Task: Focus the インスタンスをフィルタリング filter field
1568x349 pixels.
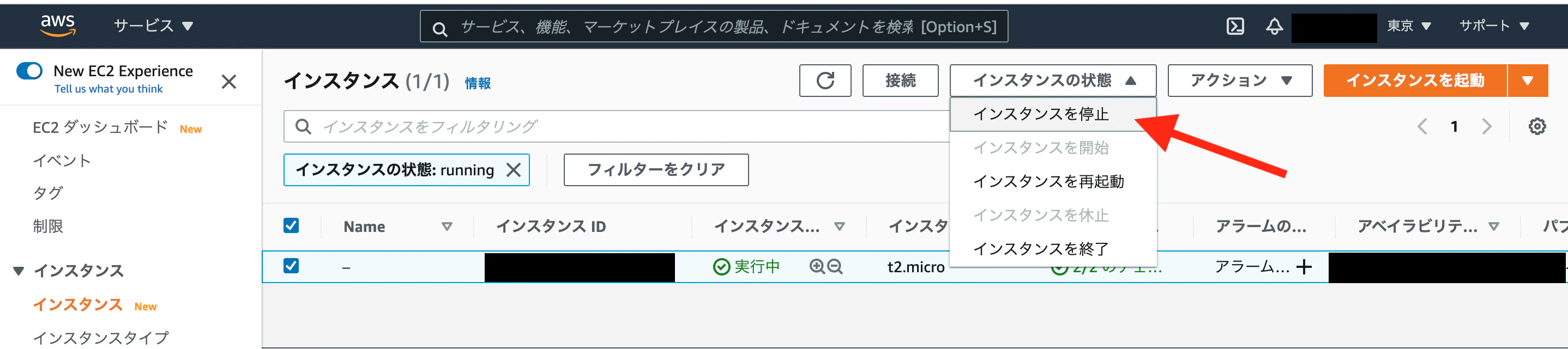Action: coord(616,126)
